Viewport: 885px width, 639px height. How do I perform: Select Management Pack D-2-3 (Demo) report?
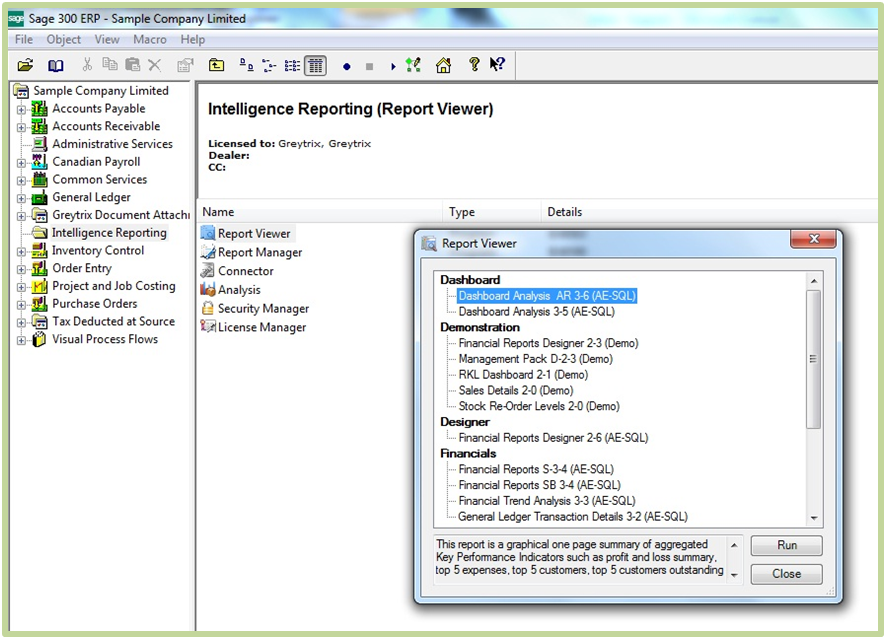pyautogui.click(x=535, y=359)
